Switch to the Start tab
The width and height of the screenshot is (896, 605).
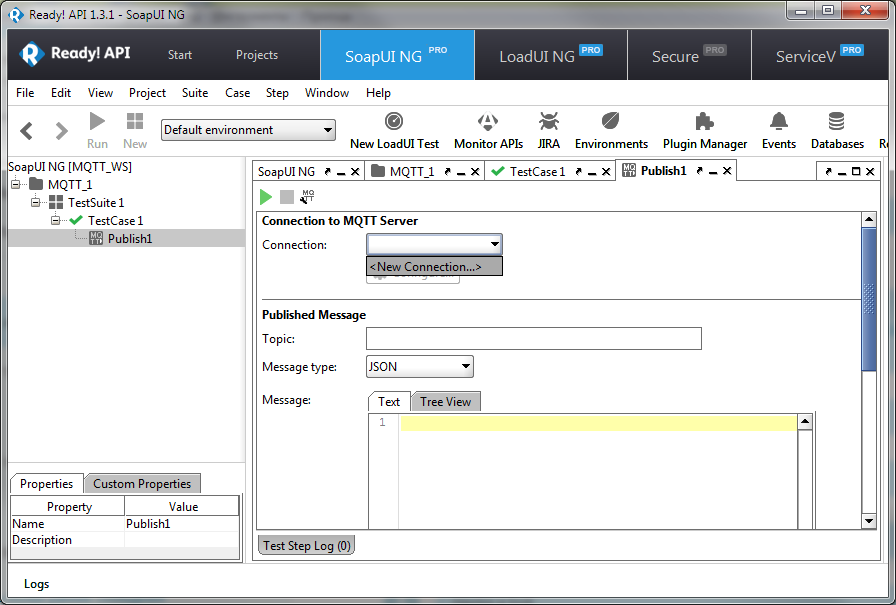coord(179,55)
